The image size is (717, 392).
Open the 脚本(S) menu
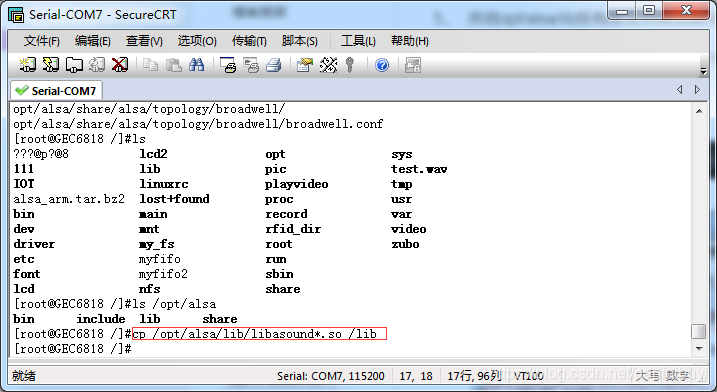coord(300,41)
